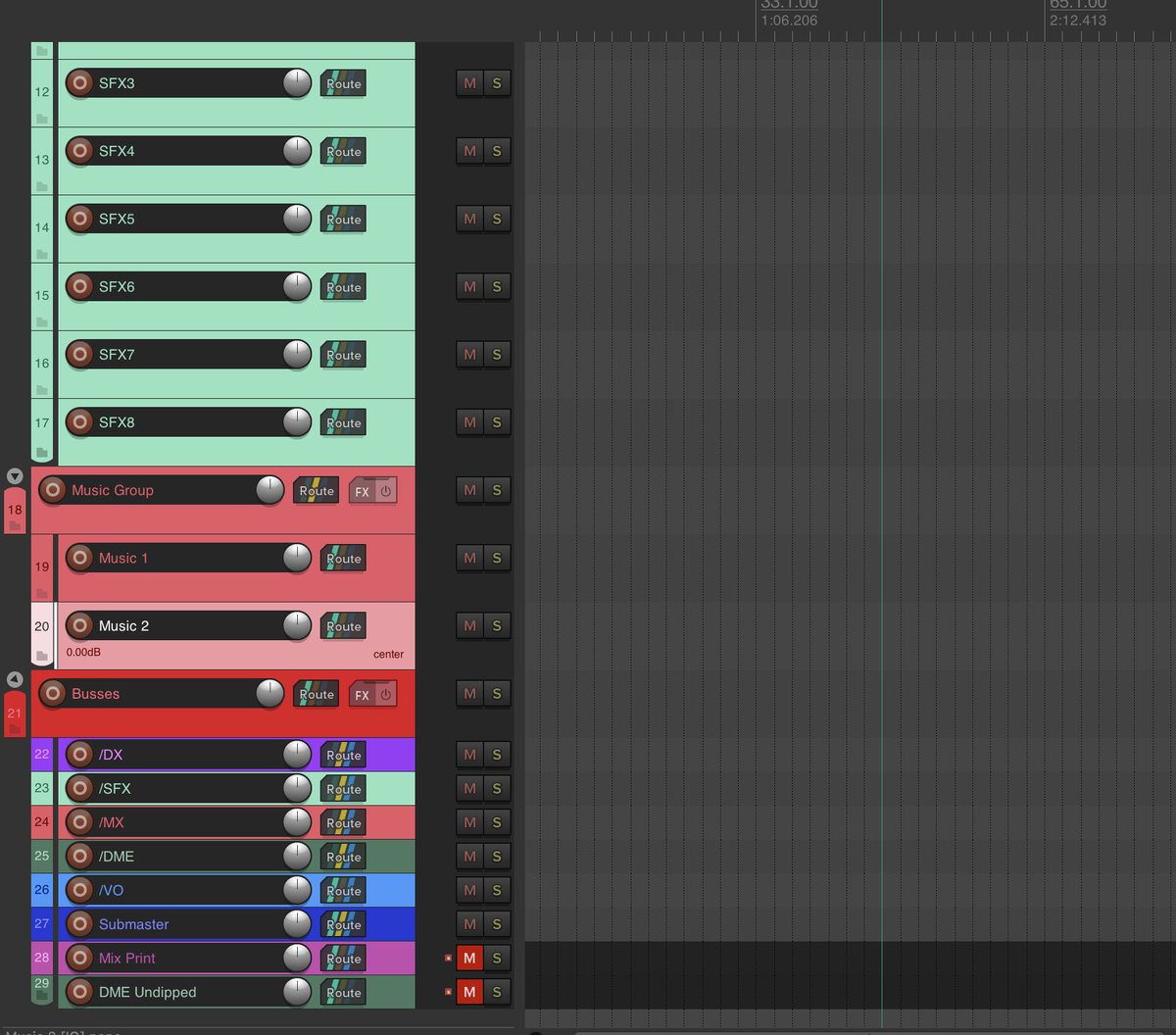Image resolution: width=1176 pixels, height=1035 pixels.
Task: Select Music 2 volume readout 0.00dB
Action: (x=83, y=652)
